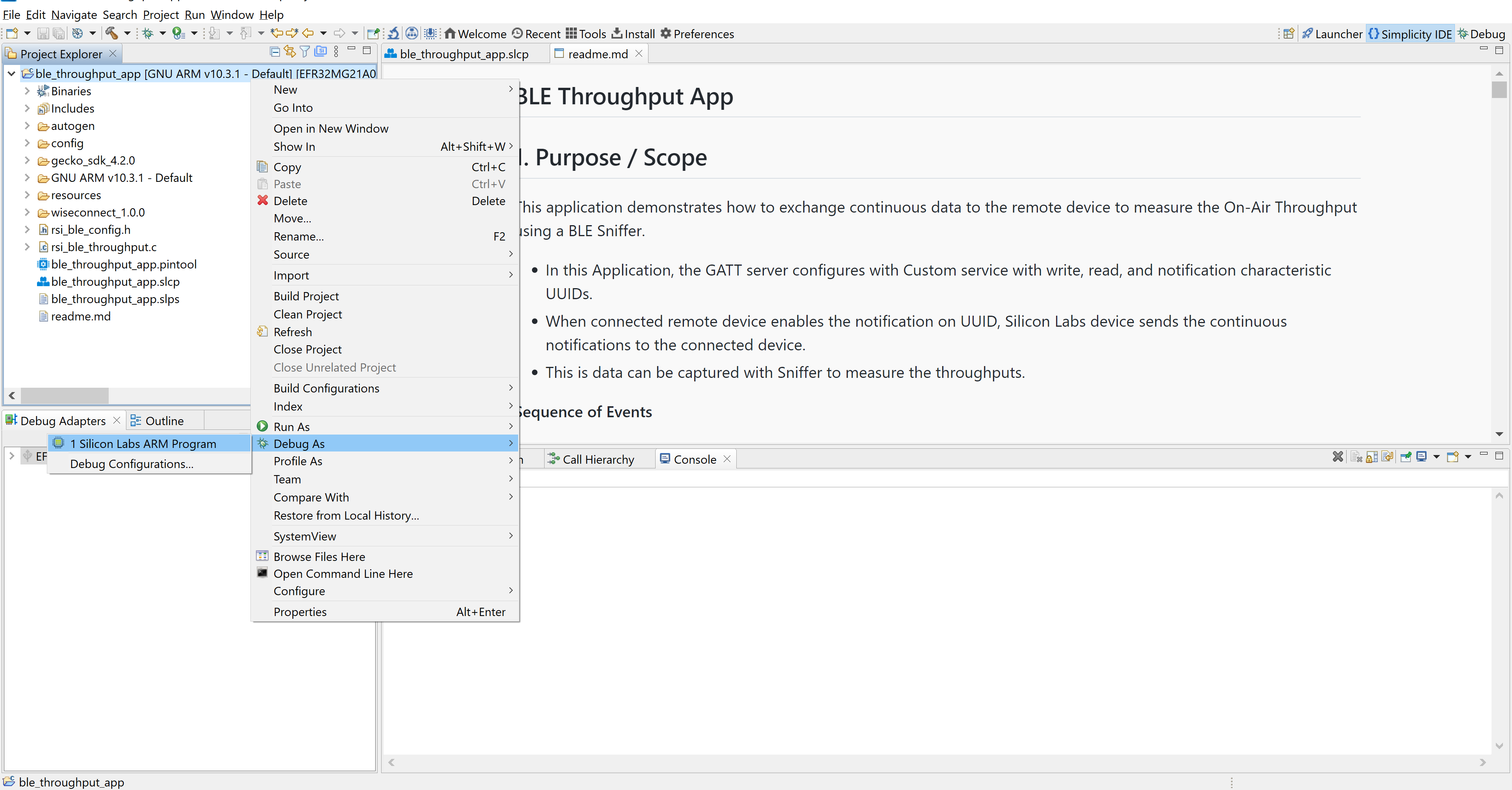Click the Debug bug toolbar icon
The image size is (1512, 790).
148,33
